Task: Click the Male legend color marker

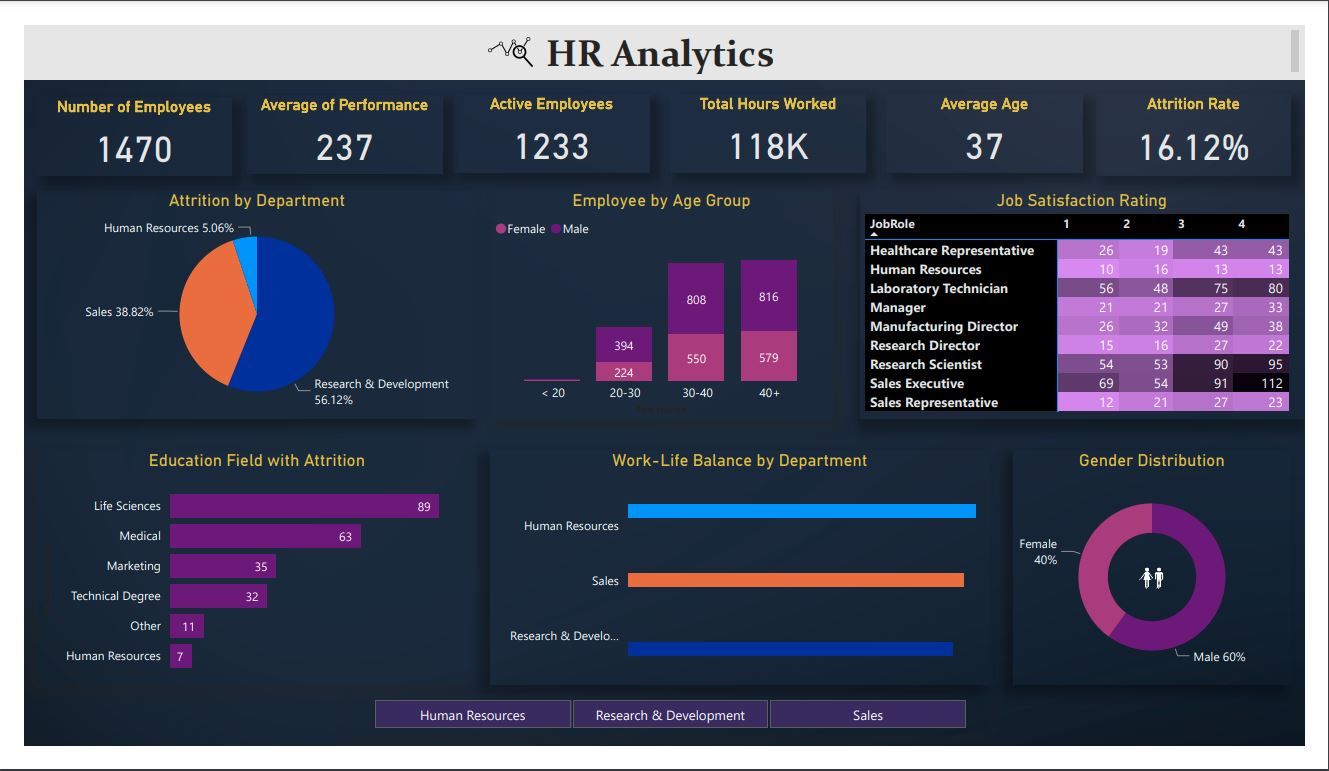Action: point(556,229)
